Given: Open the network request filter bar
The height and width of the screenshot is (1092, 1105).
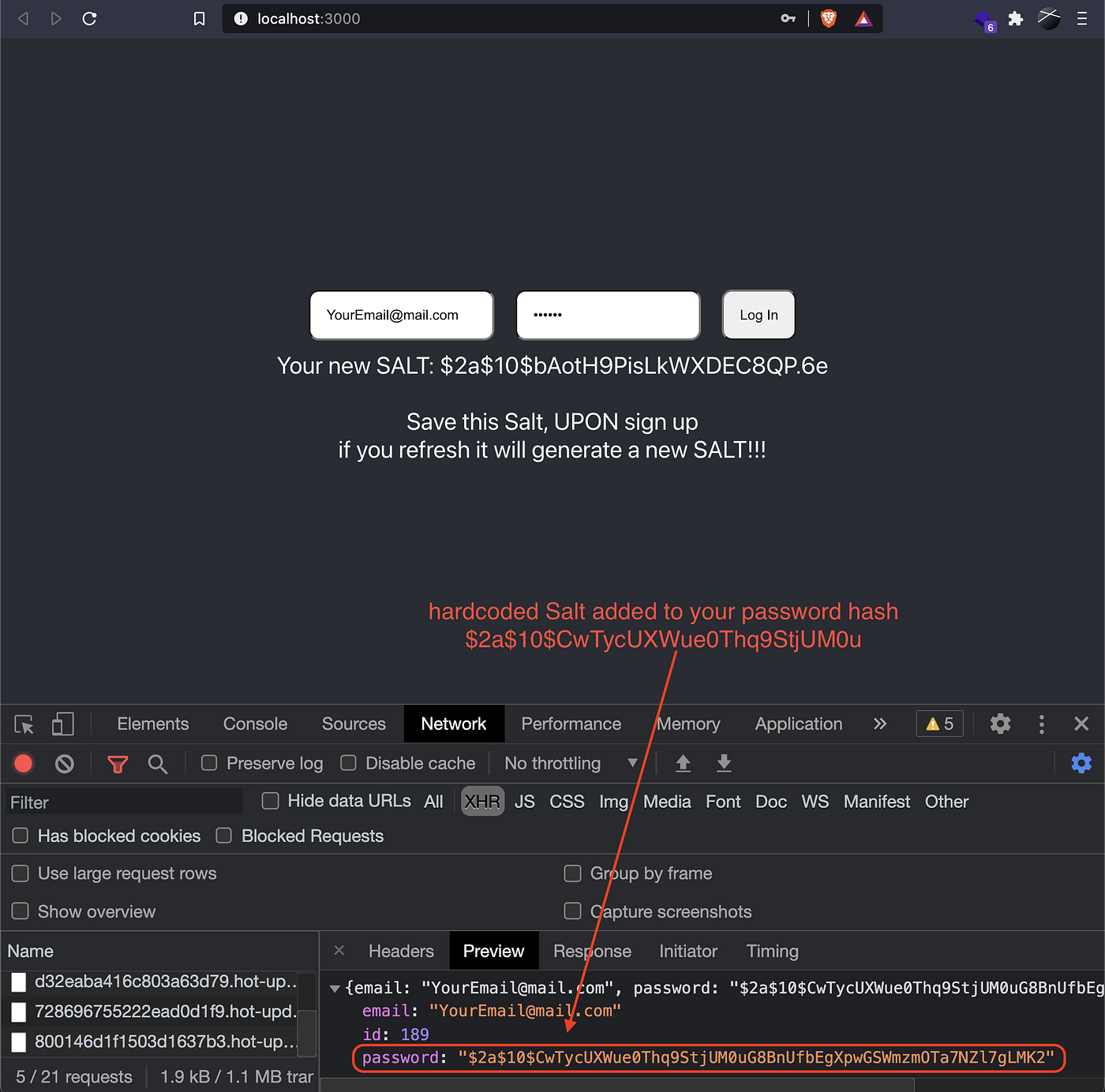Looking at the screenshot, I should tap(117, 763).
